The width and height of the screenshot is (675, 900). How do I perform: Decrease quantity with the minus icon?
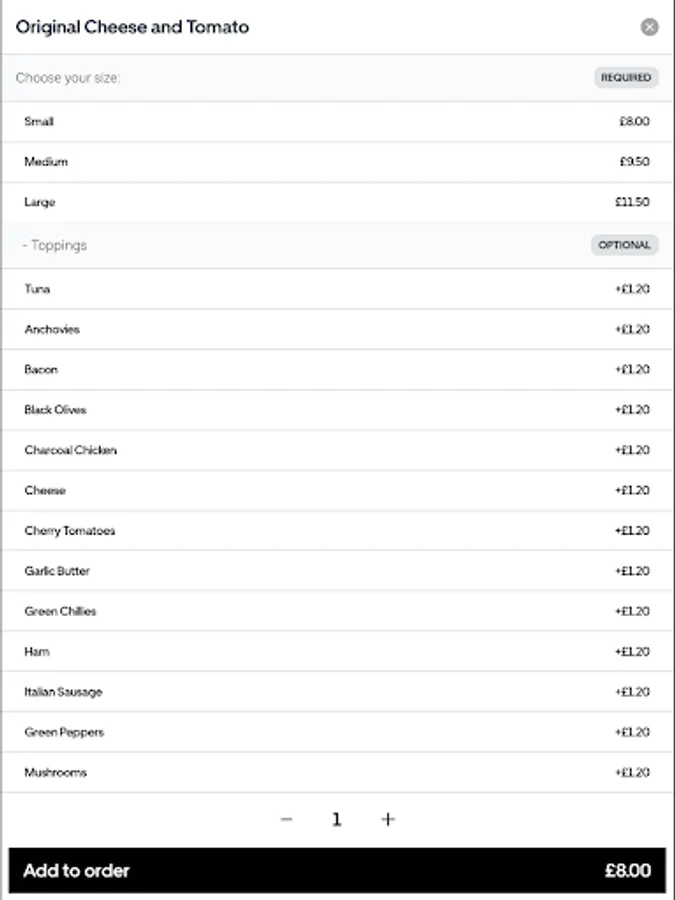pos(287,819)
